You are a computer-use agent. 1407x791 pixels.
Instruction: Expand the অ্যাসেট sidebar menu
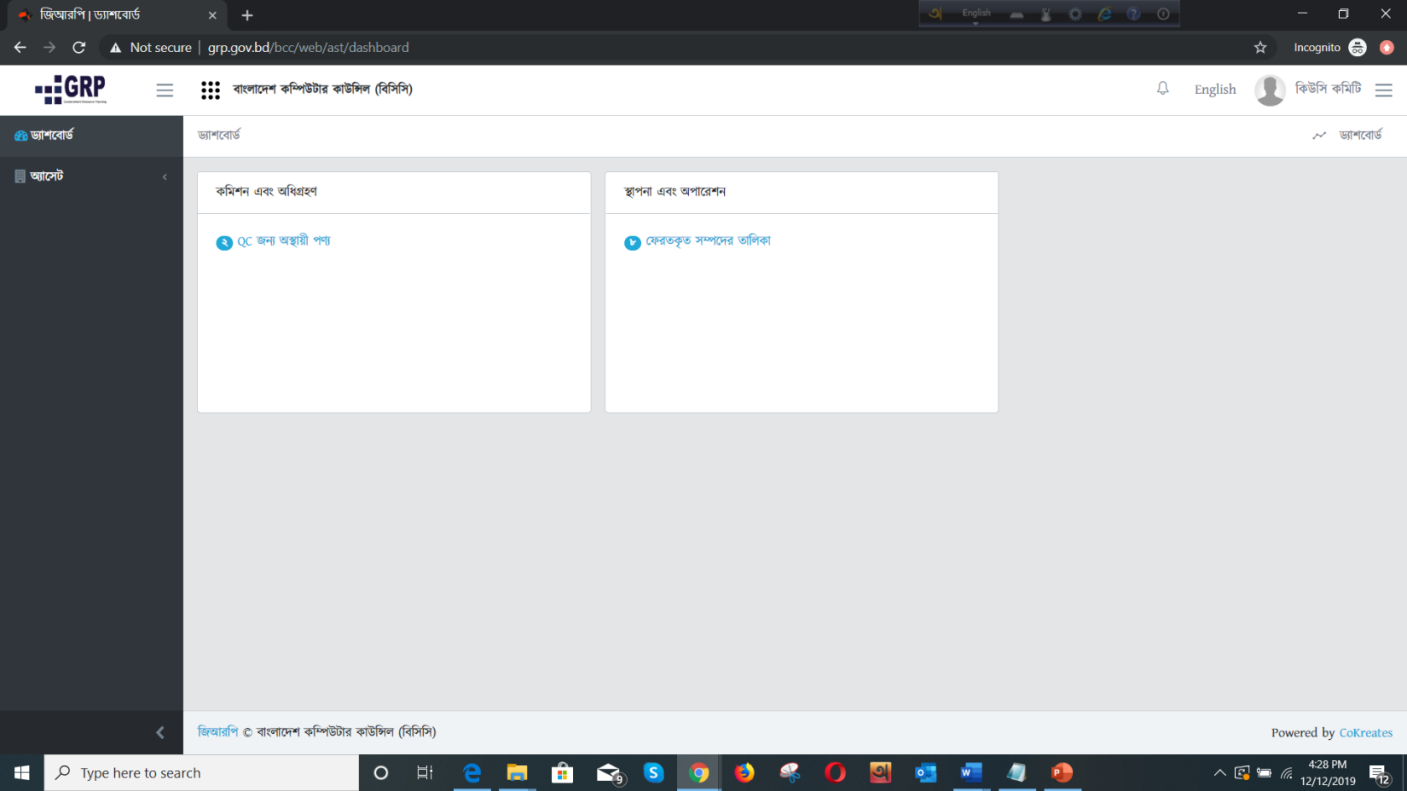(x=47, y=177)
